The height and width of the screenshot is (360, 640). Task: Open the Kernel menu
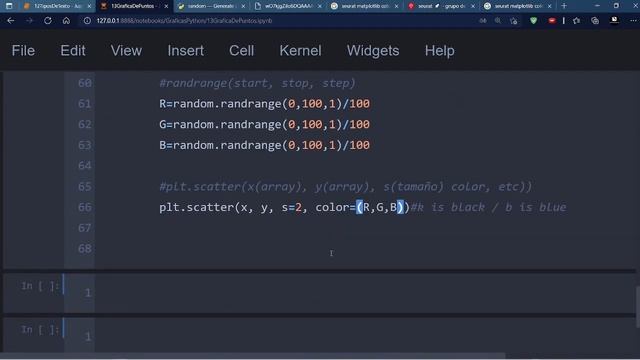(300, 51)
